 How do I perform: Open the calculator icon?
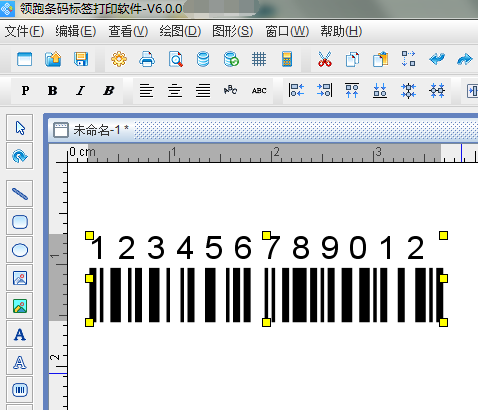(x=287, y=60)
